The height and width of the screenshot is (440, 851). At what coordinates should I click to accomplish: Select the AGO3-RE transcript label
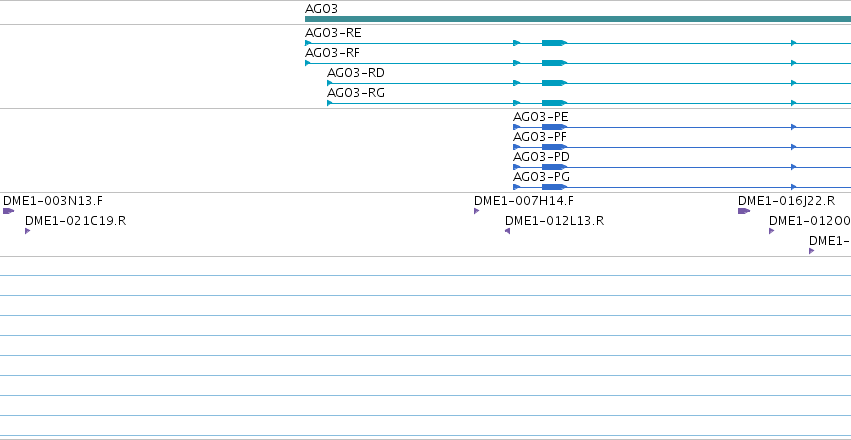pos(333,33)
